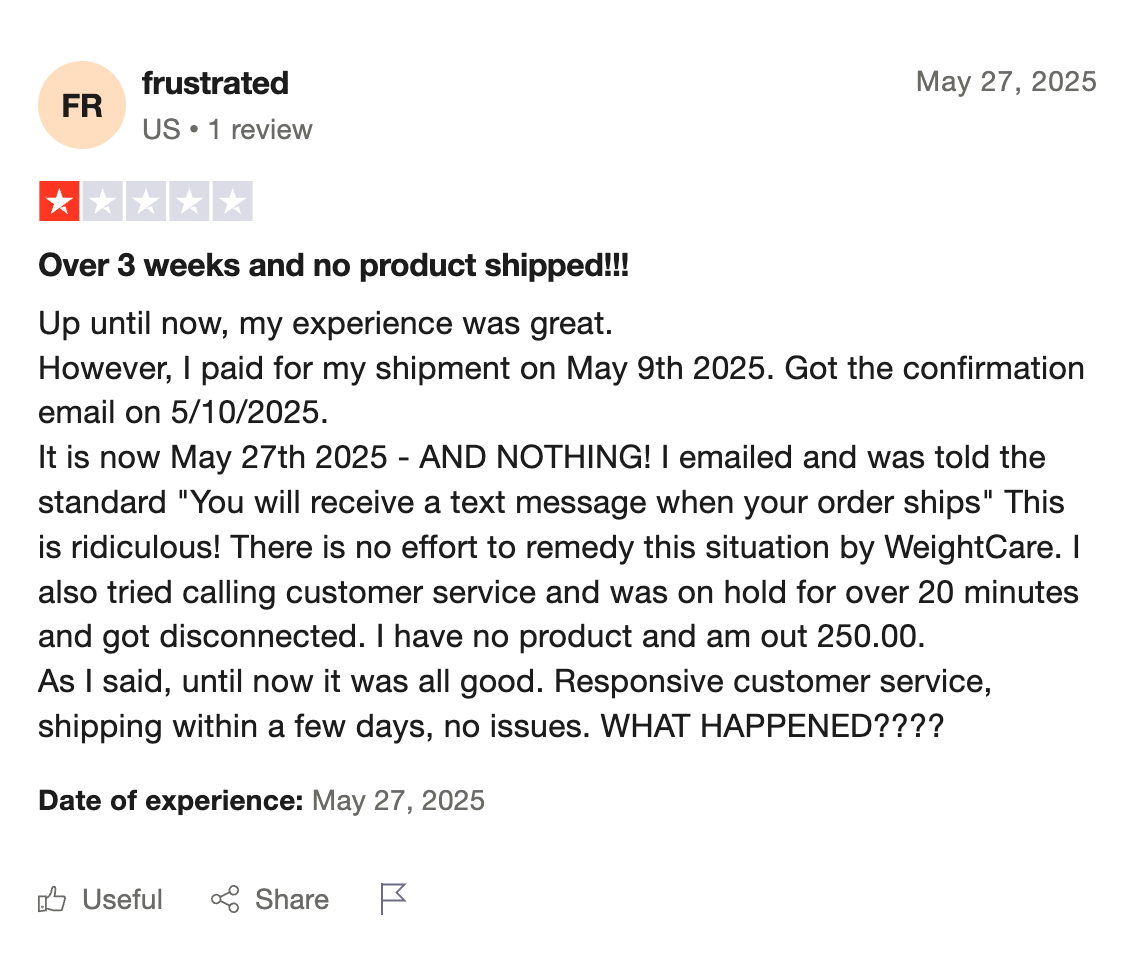The image size is (1136, 954).
Task: Click the 1 review count
Action: click(260, 130)
